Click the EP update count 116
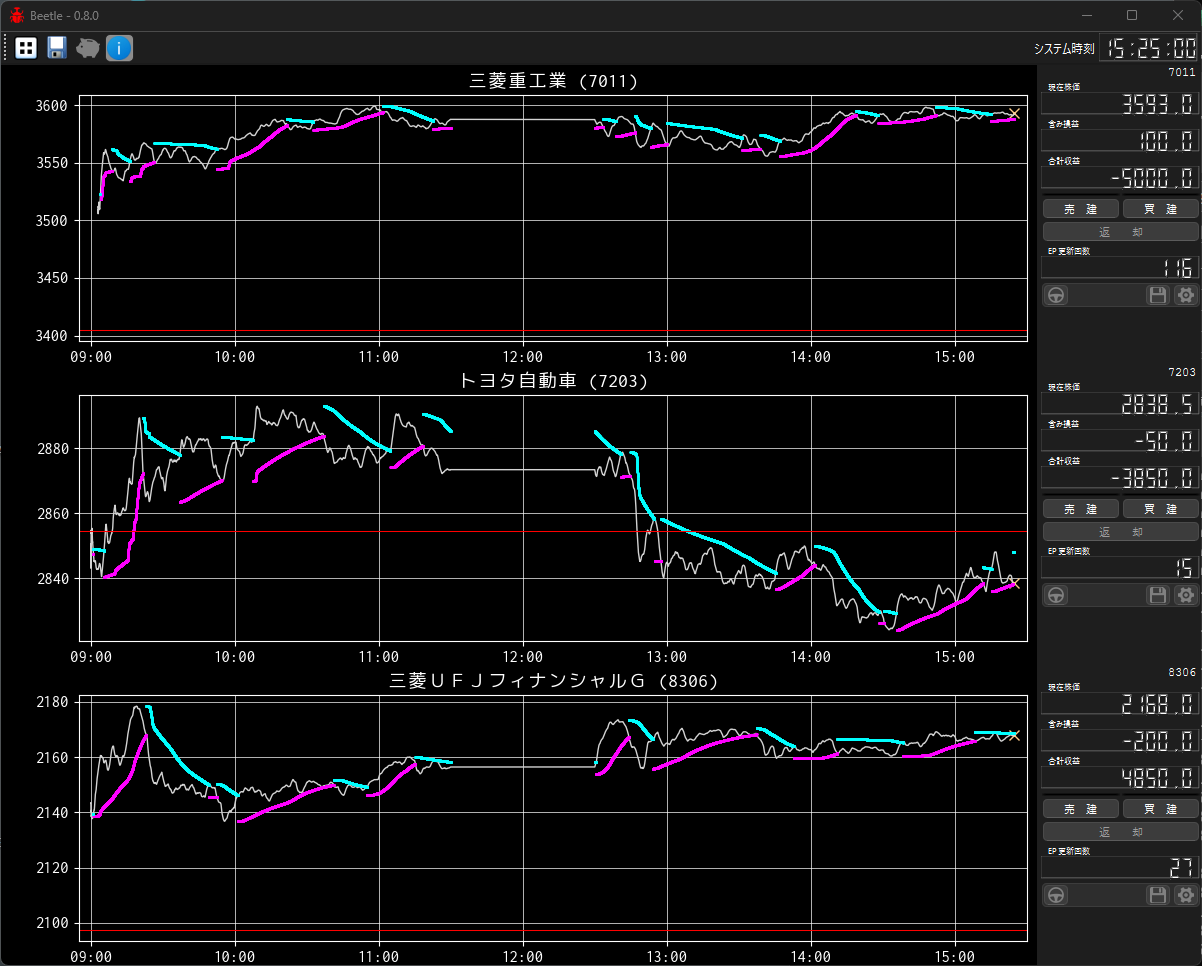The image size is (1202, 966). [x=1120, y=268]
